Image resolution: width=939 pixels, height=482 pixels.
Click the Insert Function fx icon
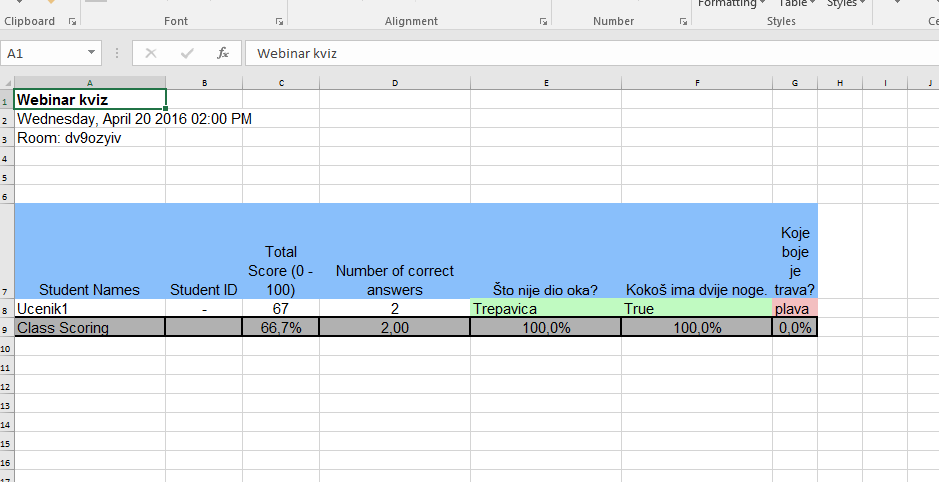(223, 53)
